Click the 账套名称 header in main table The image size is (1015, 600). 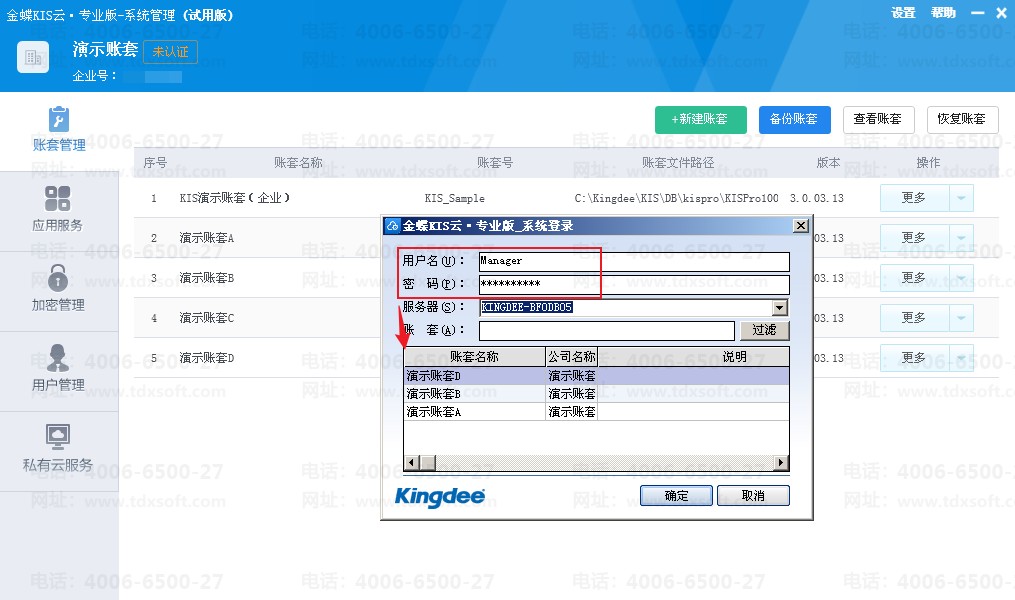pyautogui.click(x=298, y=162)
